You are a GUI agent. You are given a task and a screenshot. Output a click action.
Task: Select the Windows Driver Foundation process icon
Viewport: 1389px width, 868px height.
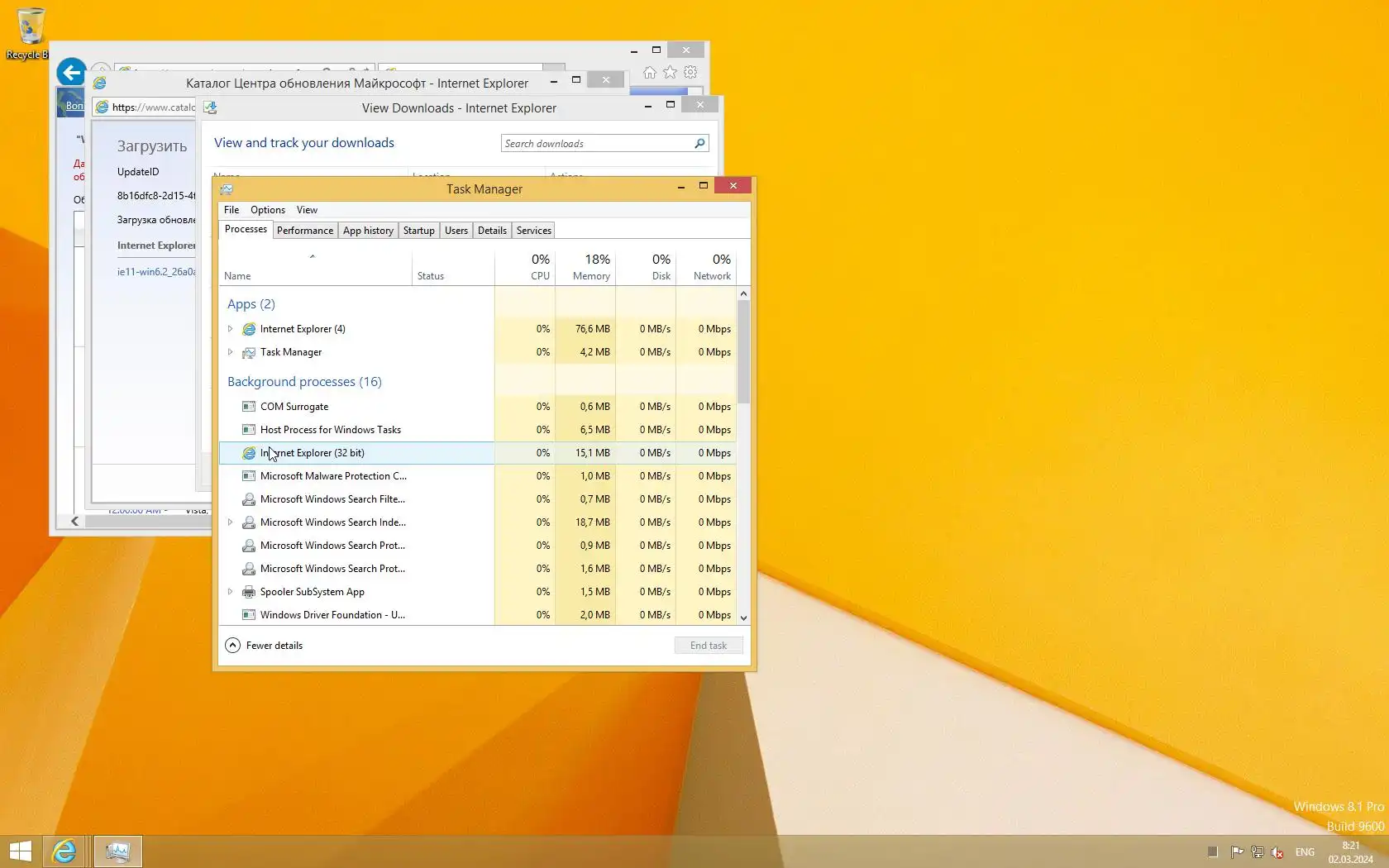tap(248, 615)
